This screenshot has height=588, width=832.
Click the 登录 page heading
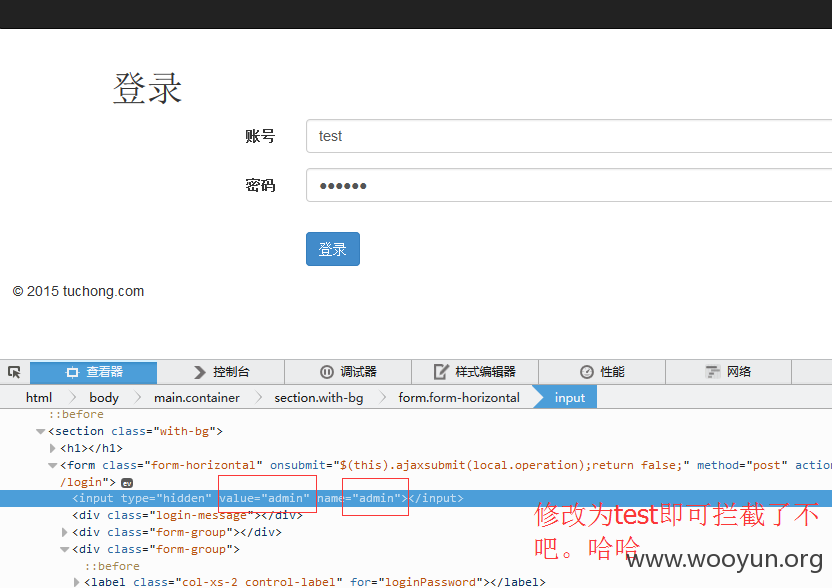click(148, 88)
